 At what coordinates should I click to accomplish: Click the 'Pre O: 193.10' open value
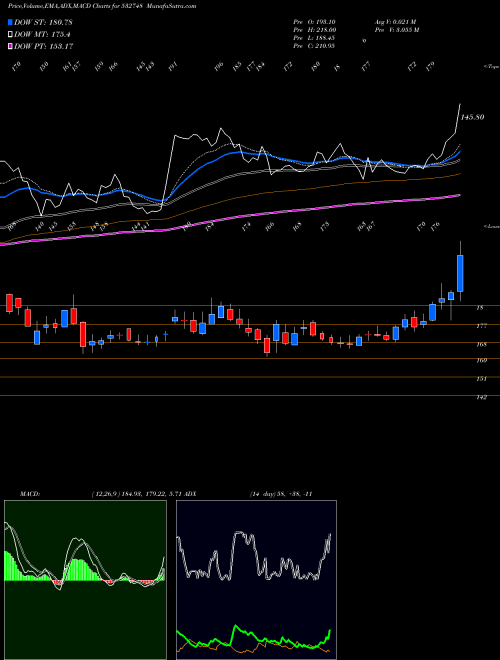click(x=314, y=22)
